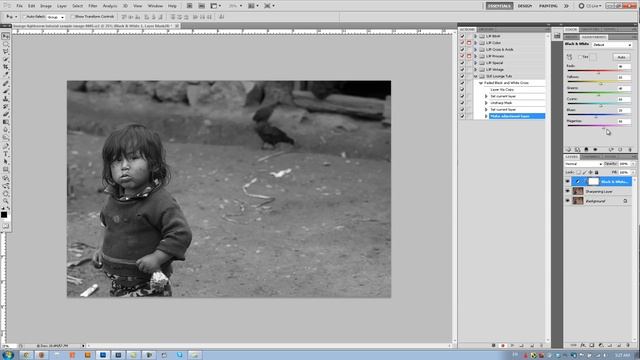Select the Move tool in toolbox

(x=5, y=36)
